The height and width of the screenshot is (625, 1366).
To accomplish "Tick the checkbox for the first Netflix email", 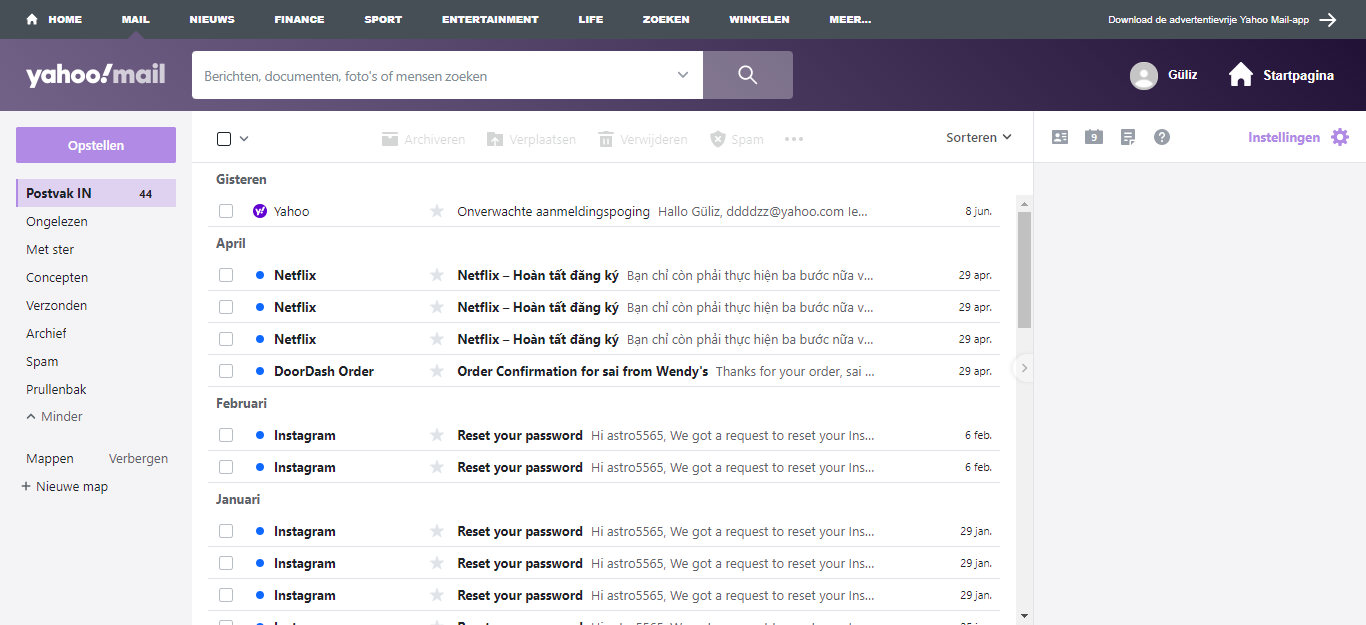I will click(x=226, y=275).
